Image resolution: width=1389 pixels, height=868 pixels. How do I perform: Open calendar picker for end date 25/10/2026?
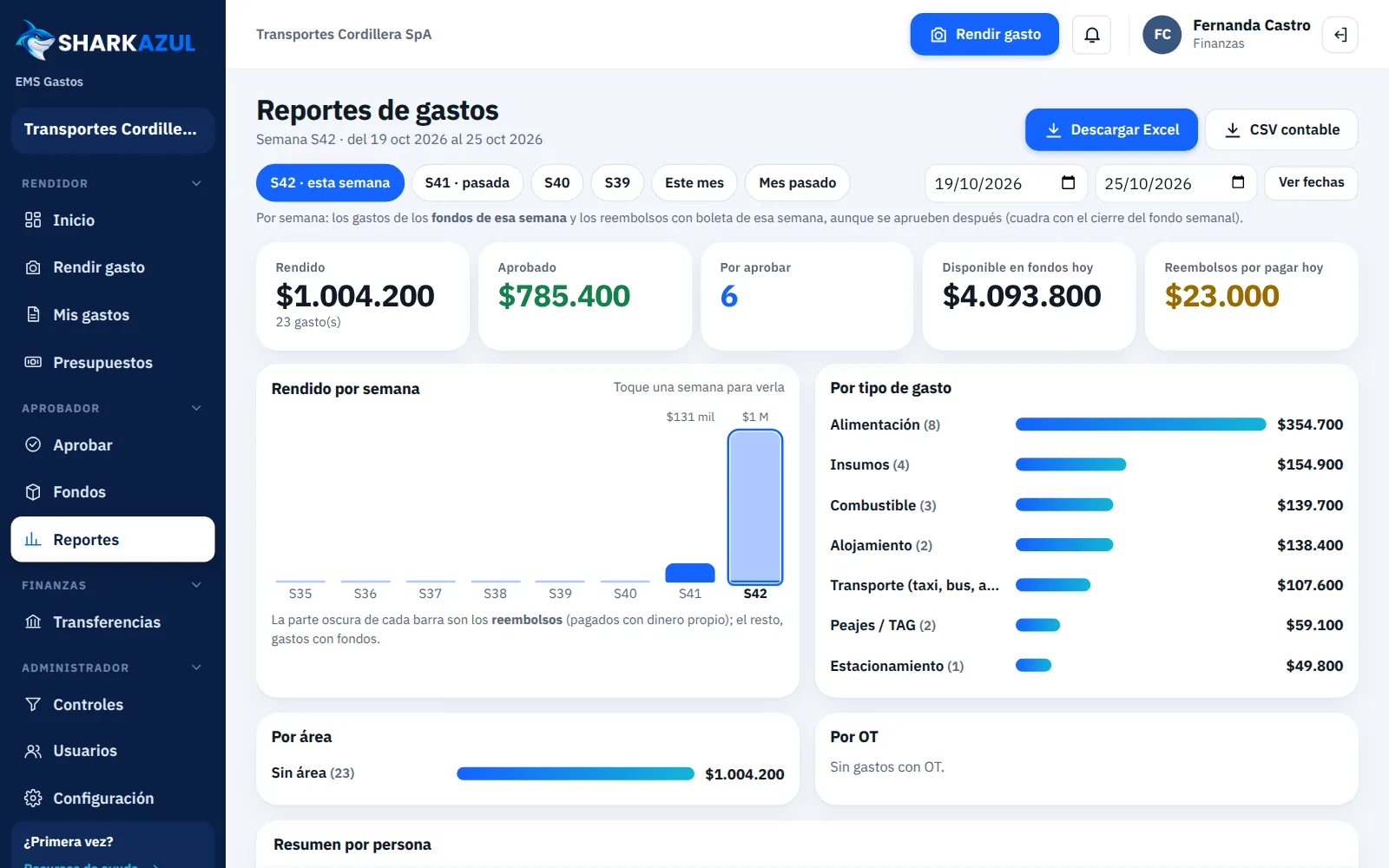[1238, 182]
